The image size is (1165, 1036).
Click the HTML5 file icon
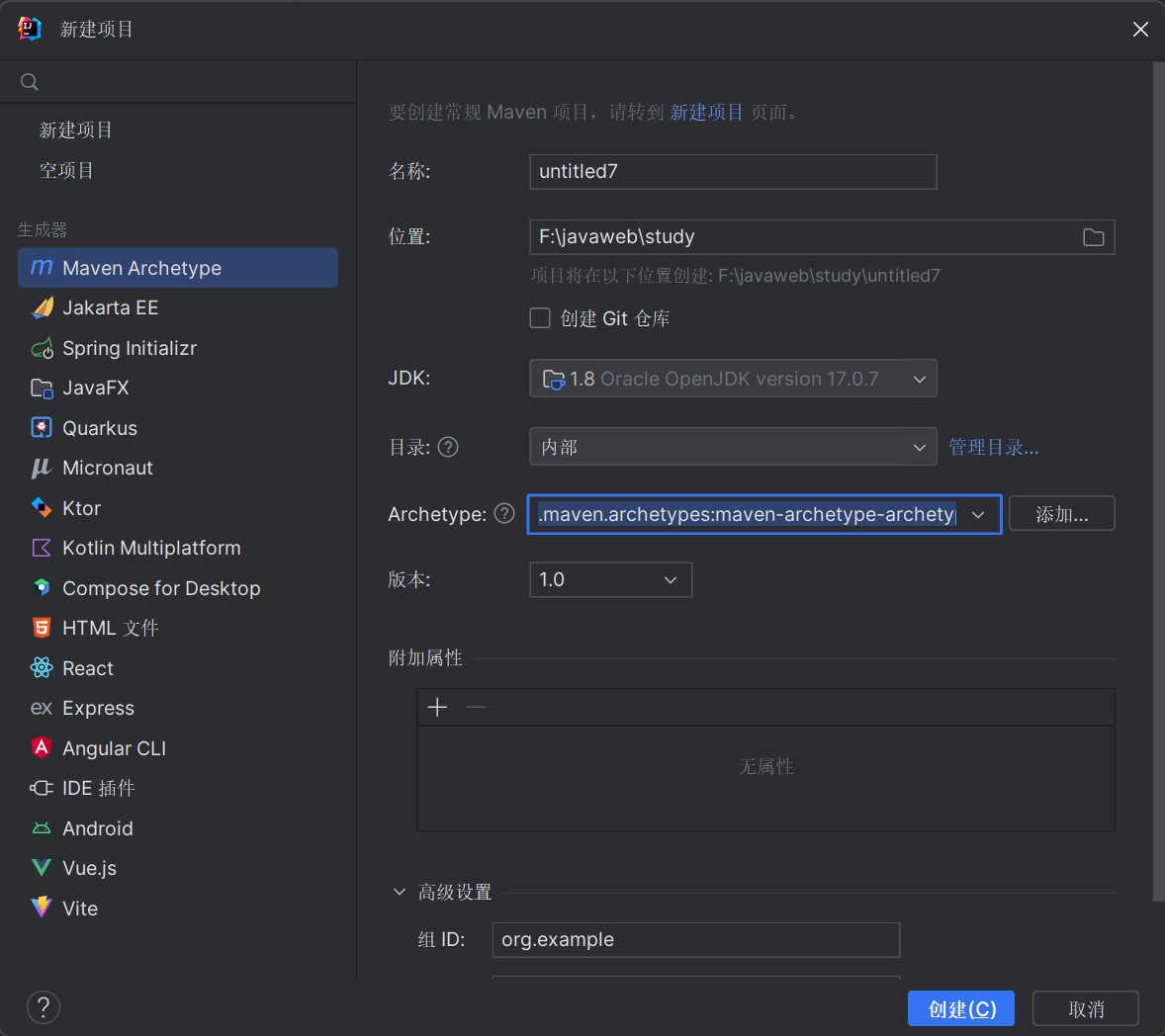click(42, 629)
